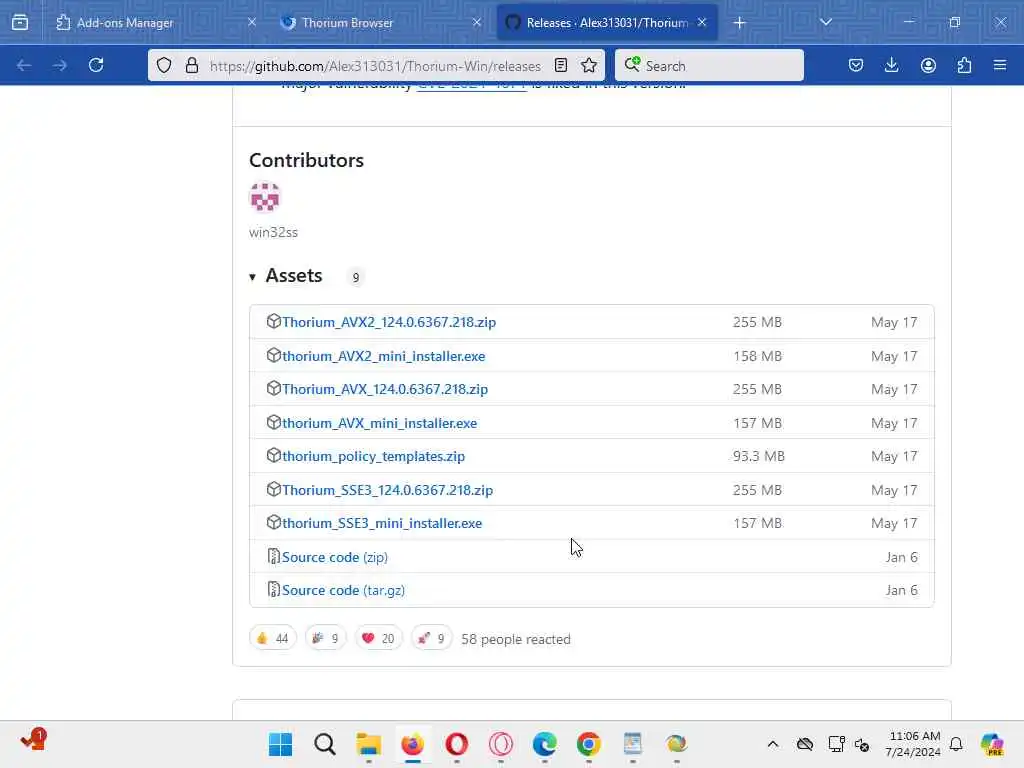Open the notification bell in system tray
The height and width of the screenshot is (768, 1024).
pos(956,744)
